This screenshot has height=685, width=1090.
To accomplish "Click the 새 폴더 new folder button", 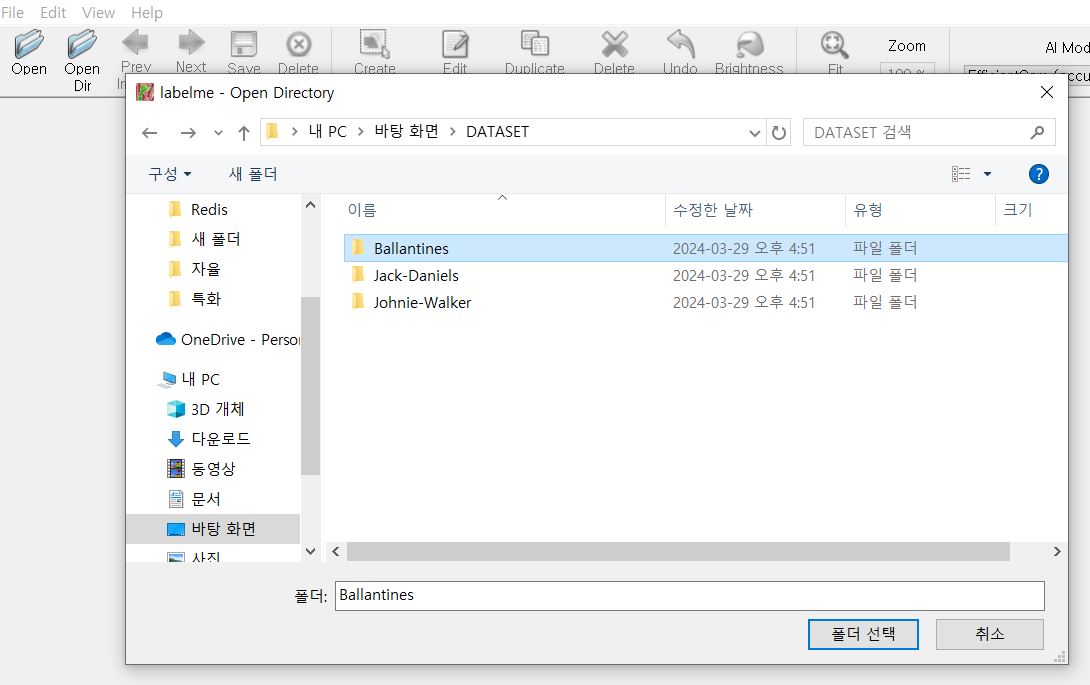I will 253,174.
